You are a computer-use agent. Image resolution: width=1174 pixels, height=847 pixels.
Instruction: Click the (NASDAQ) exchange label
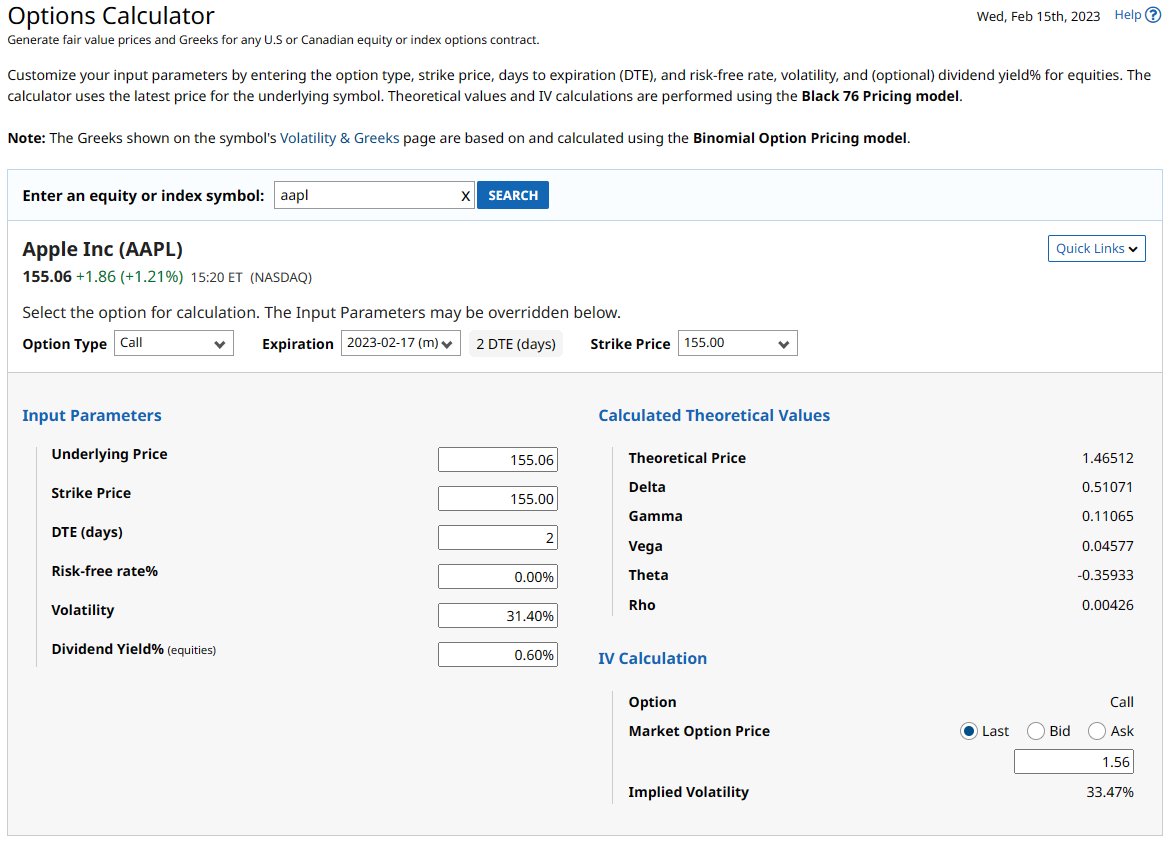(x=281, y=278)
